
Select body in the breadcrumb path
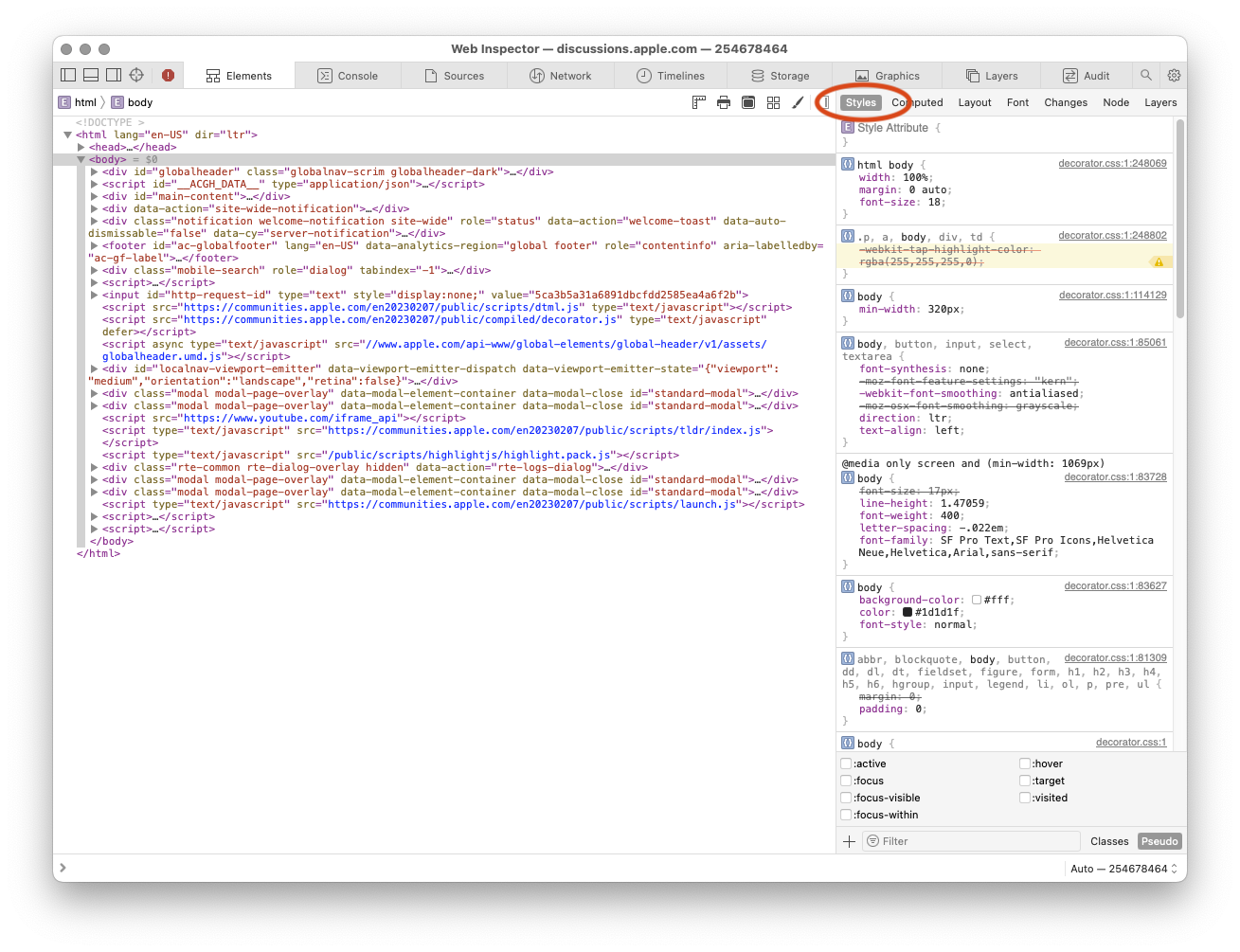(132, 102)
